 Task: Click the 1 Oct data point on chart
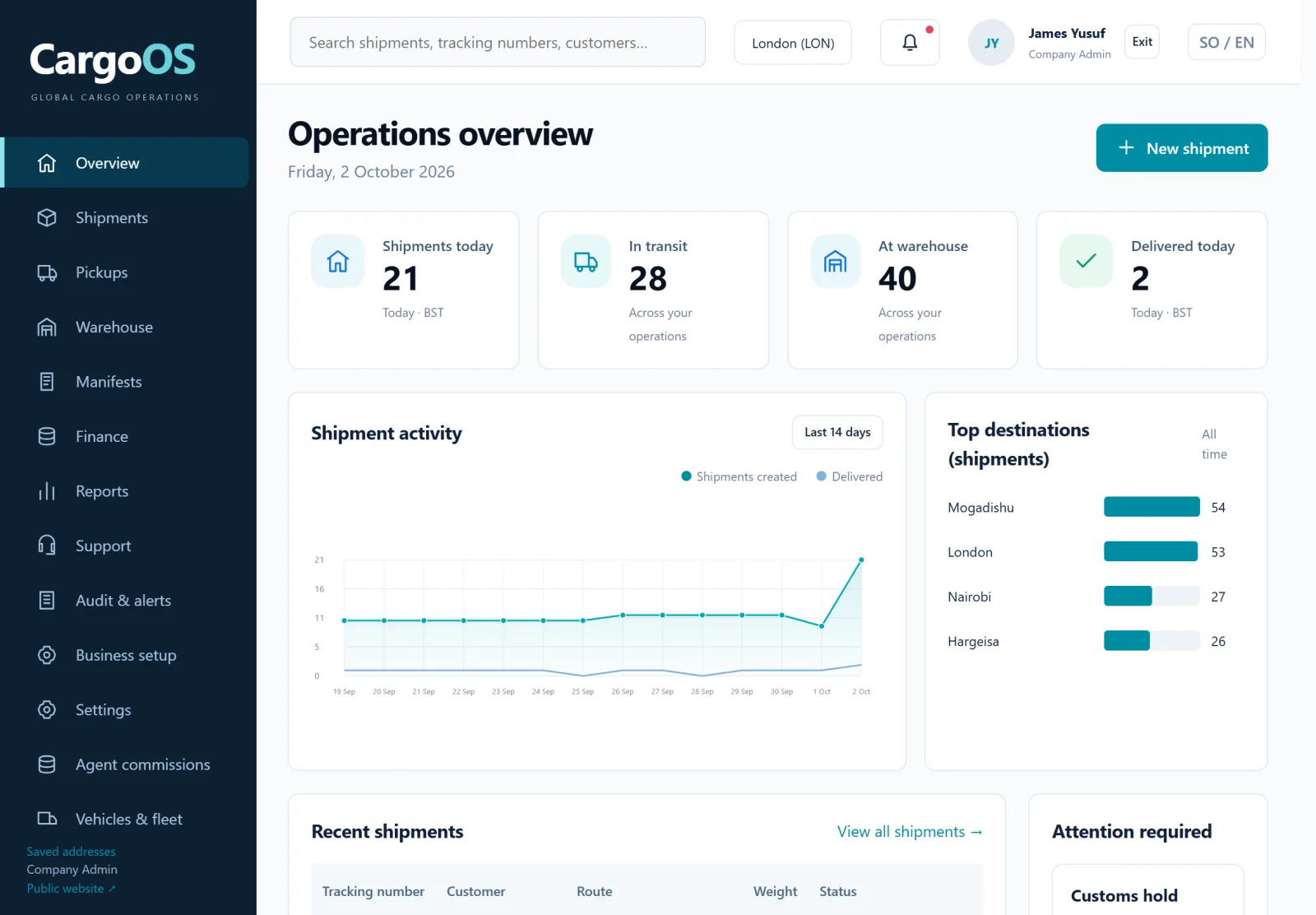[x=821, y=626]
